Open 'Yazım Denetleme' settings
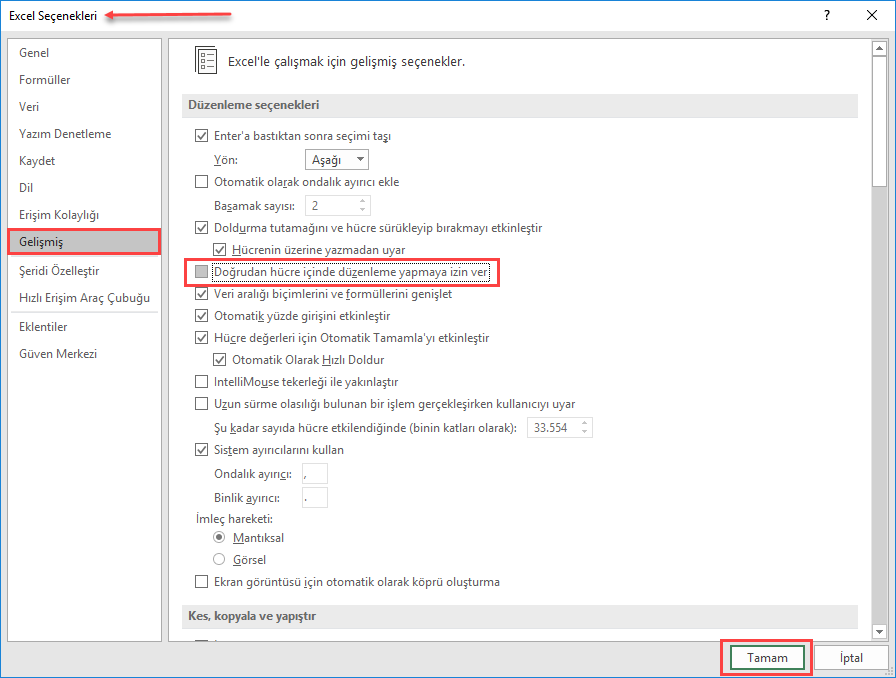Viewport: 896px width, 678px height. [85, 134]
